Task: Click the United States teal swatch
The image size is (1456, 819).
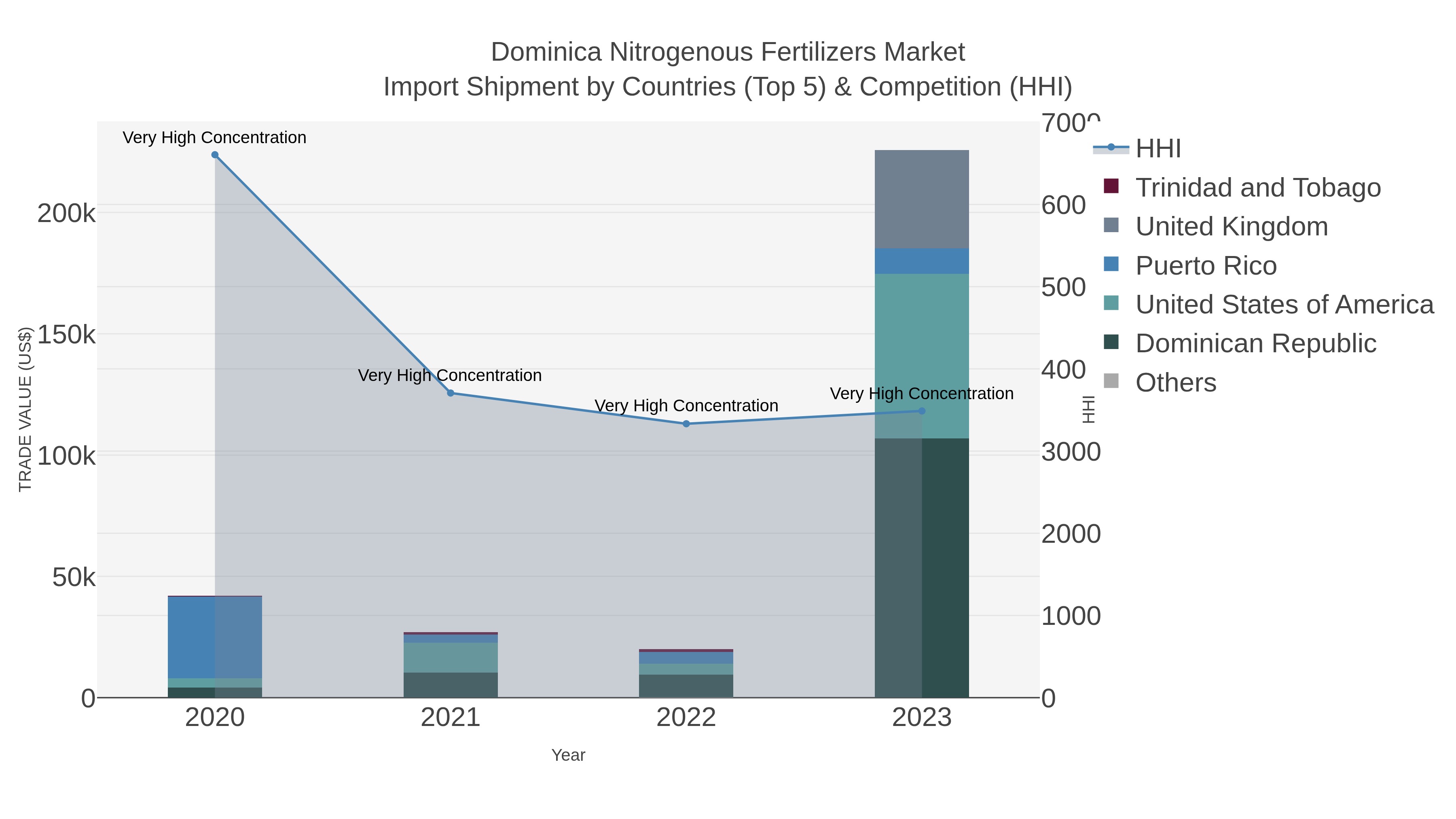Action: point(1111,303)
